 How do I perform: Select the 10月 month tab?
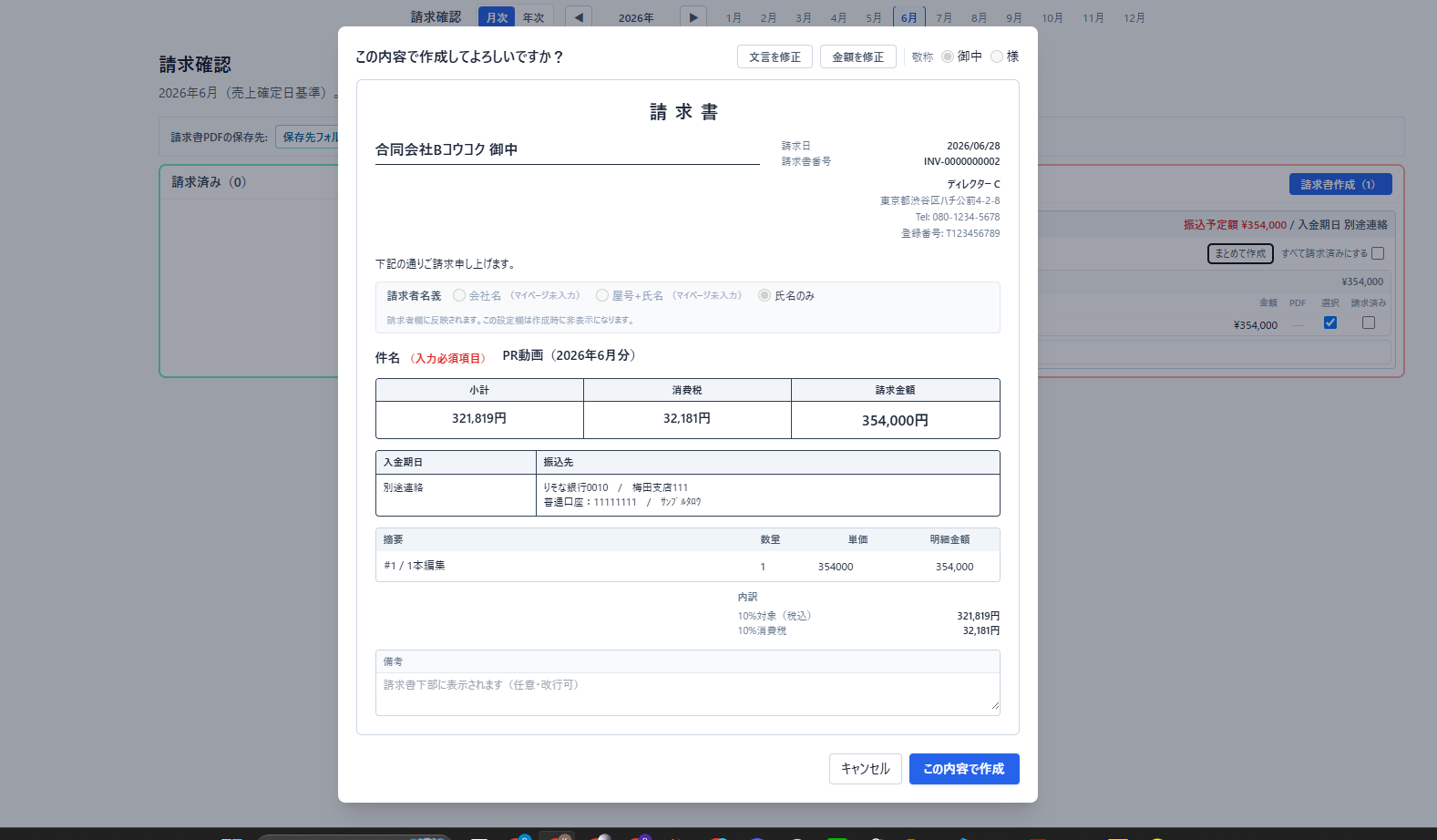tap(1052, 17)
